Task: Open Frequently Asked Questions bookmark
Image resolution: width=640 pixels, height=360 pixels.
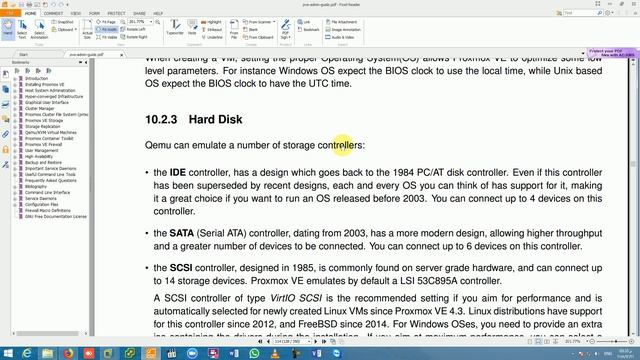Action: point(51,180)
